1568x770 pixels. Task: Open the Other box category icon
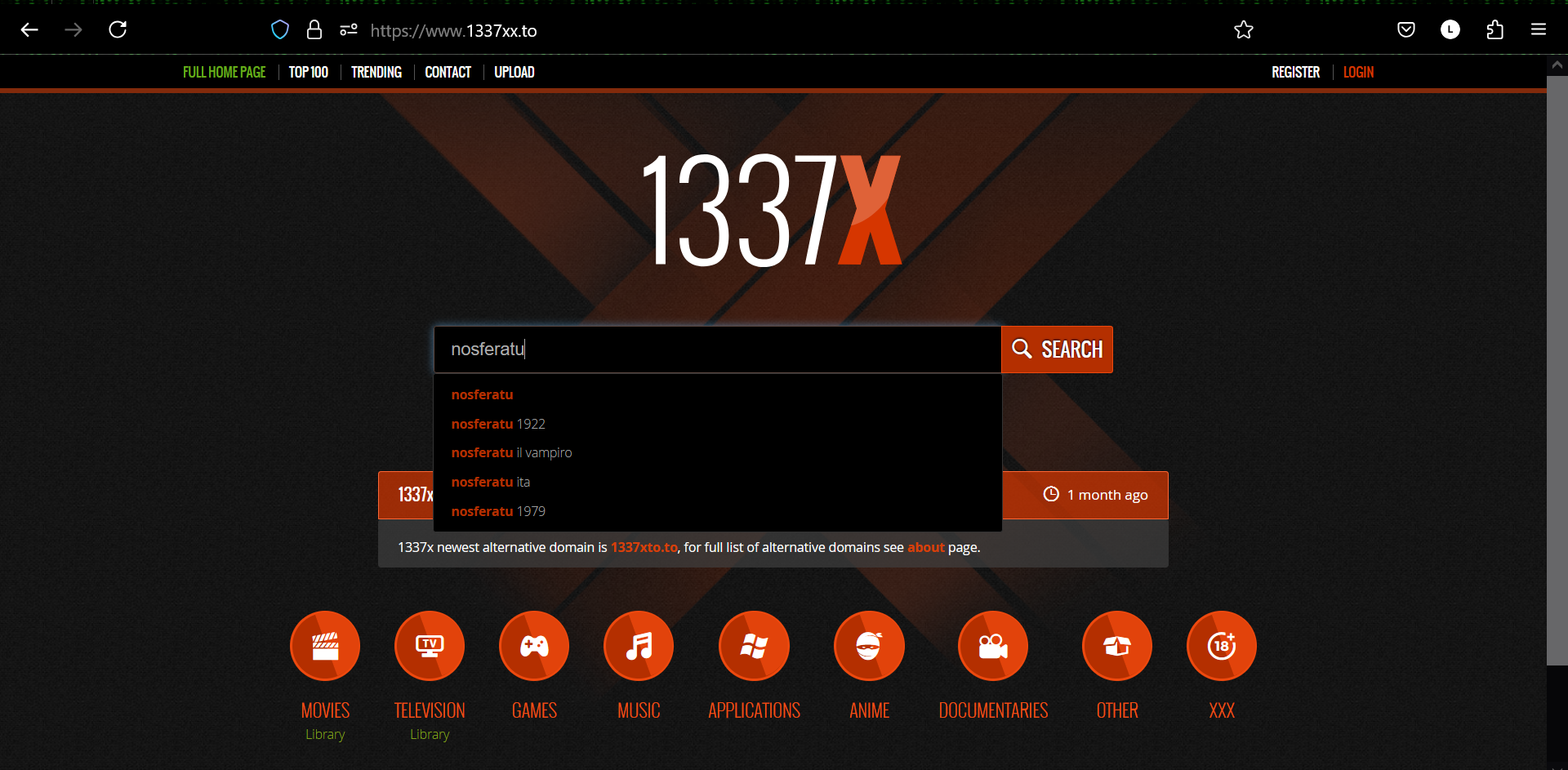[1117, 646]
